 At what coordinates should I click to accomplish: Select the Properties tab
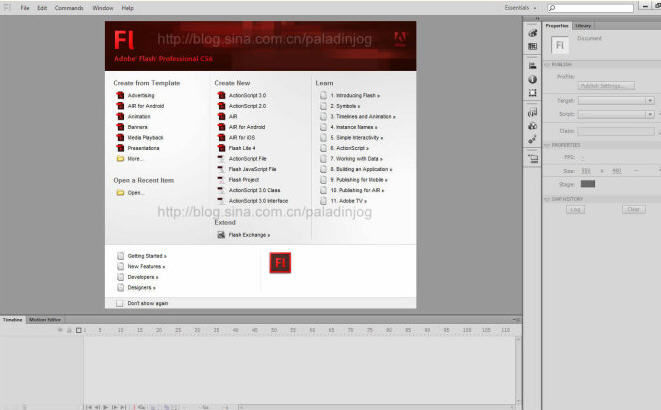coord(557,26)
